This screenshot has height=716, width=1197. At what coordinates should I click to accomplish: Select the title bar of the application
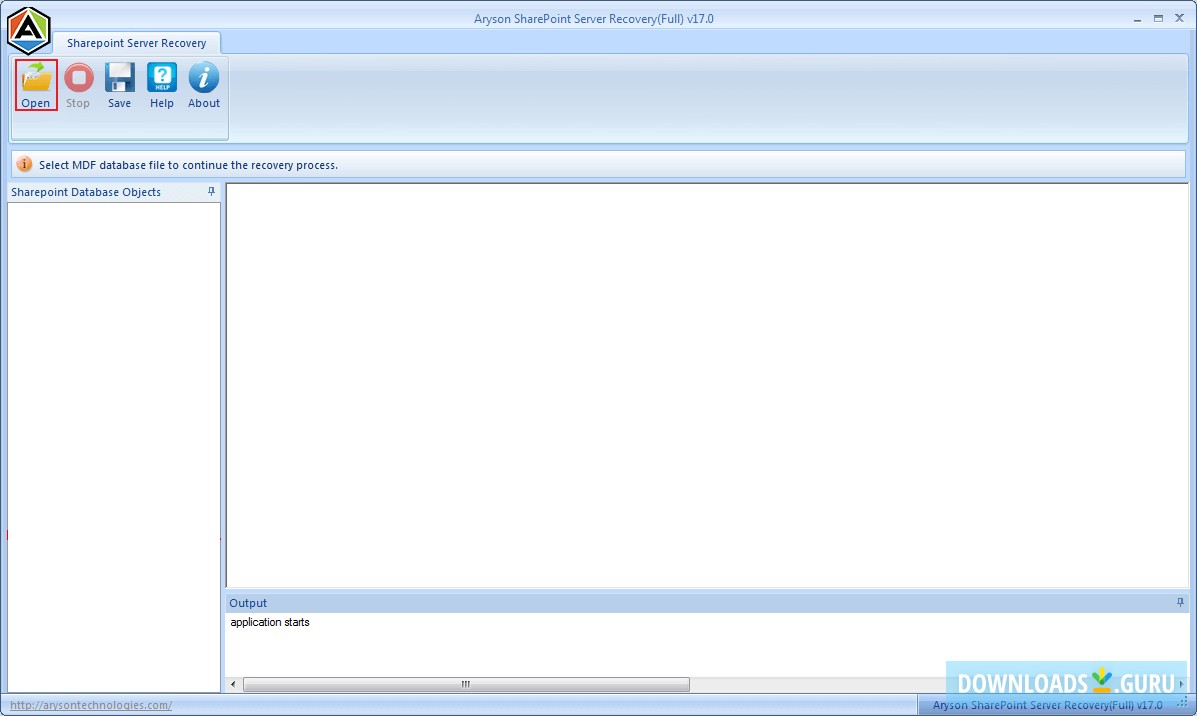pyautogui.click(x=594, y=17)
